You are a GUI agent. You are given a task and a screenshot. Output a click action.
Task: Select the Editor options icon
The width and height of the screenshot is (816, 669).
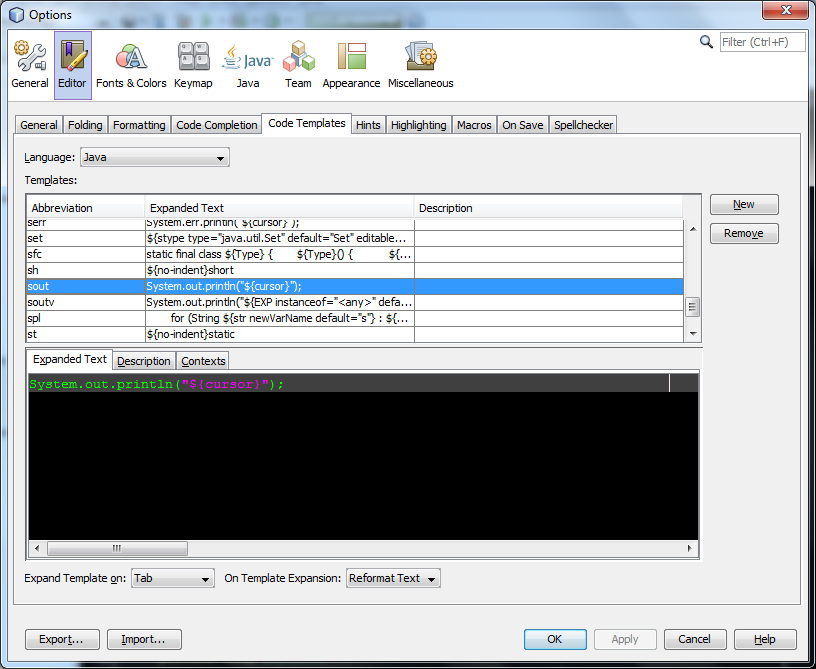click(x=71, y=60)
